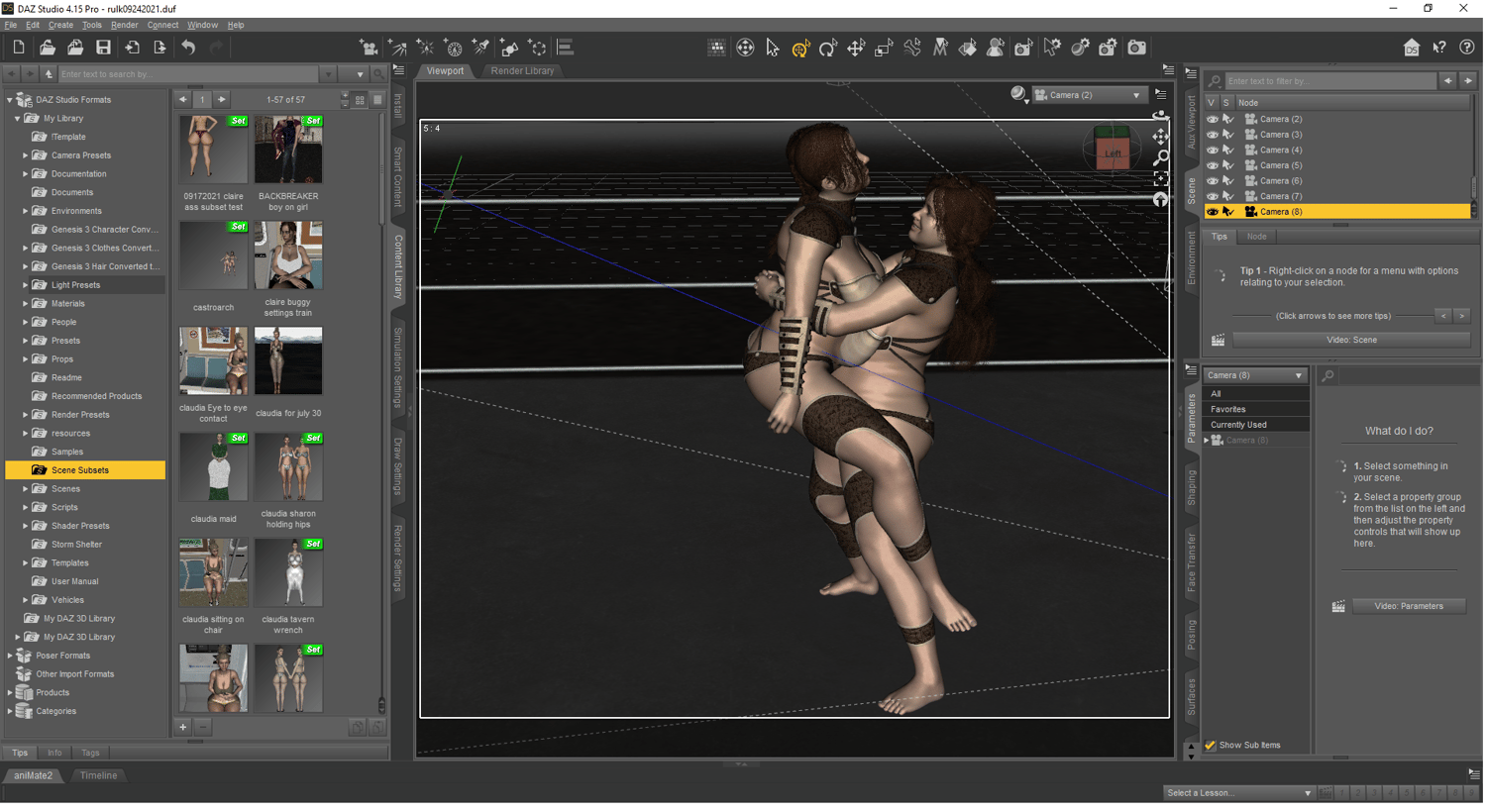The width and height of the screenshot is (1486, 812).
Task: Switch to the Render Library tab
Action: 522,71
